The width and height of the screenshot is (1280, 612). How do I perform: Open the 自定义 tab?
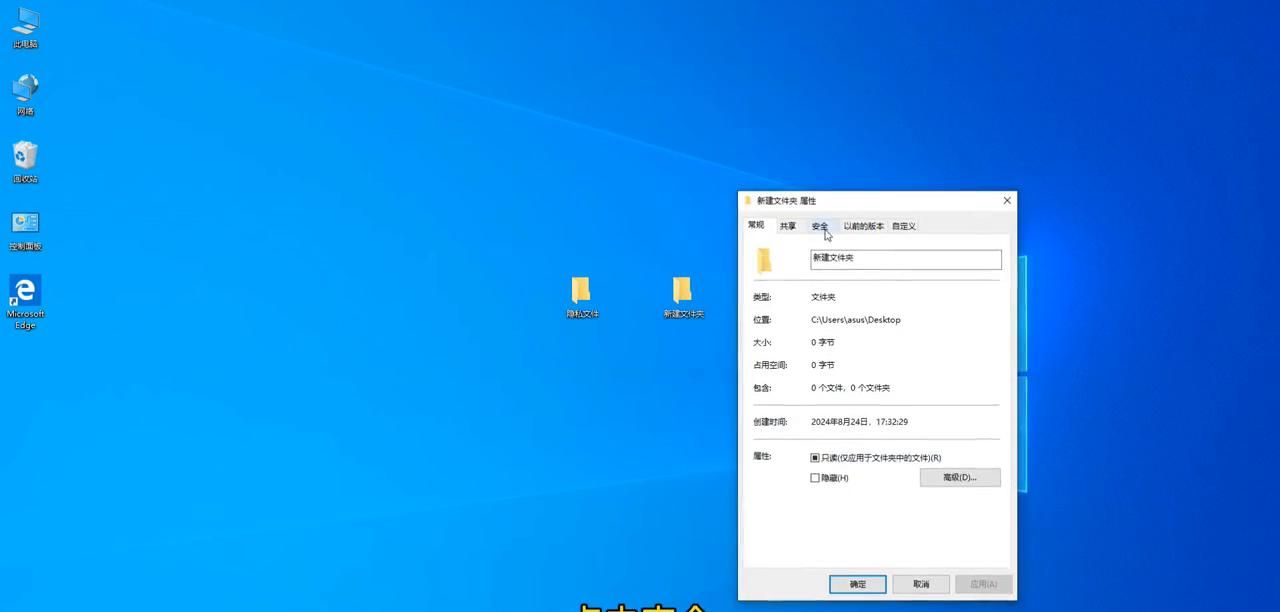[x=902, y=225]
